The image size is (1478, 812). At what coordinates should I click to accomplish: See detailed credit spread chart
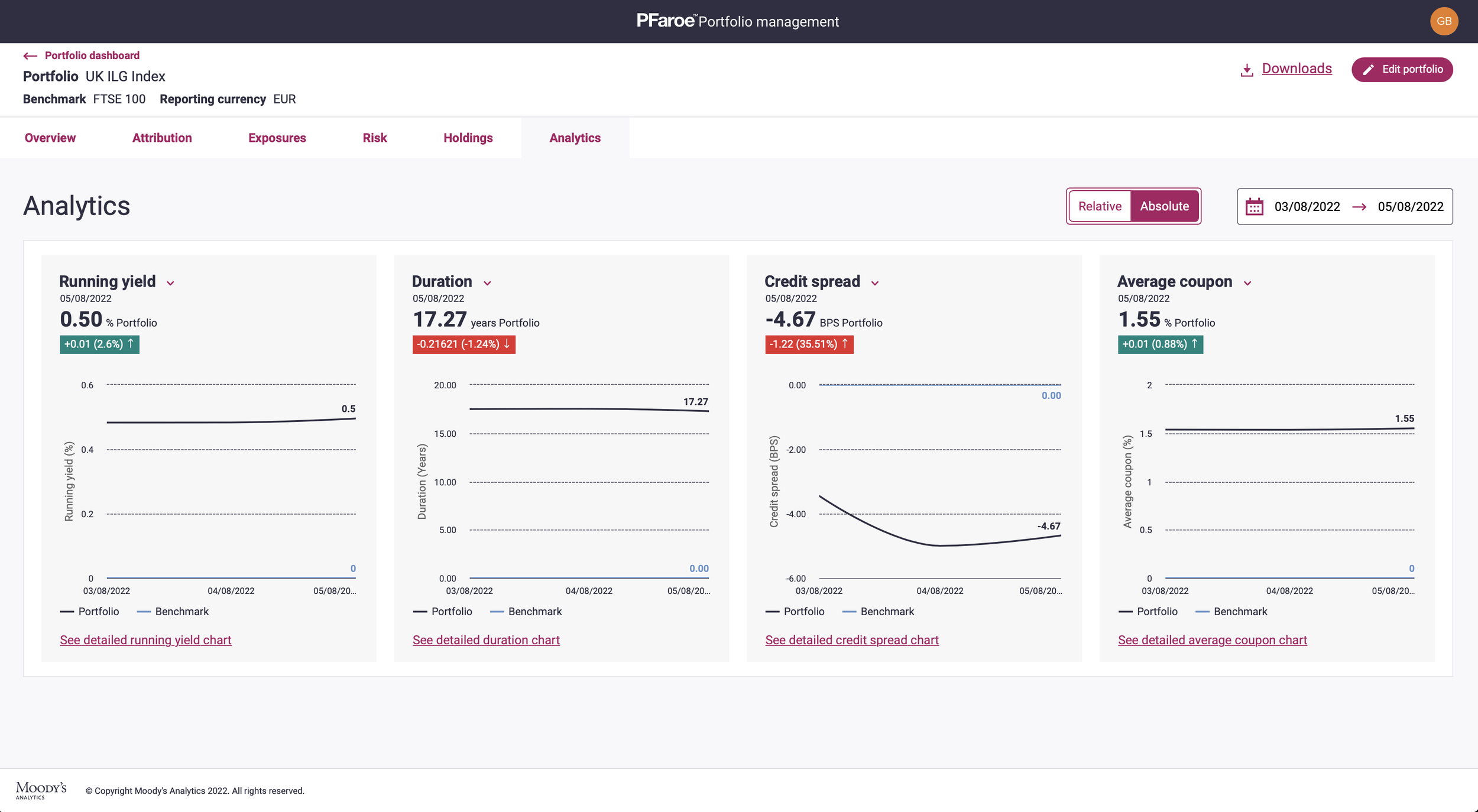click(x=852, y=640)
